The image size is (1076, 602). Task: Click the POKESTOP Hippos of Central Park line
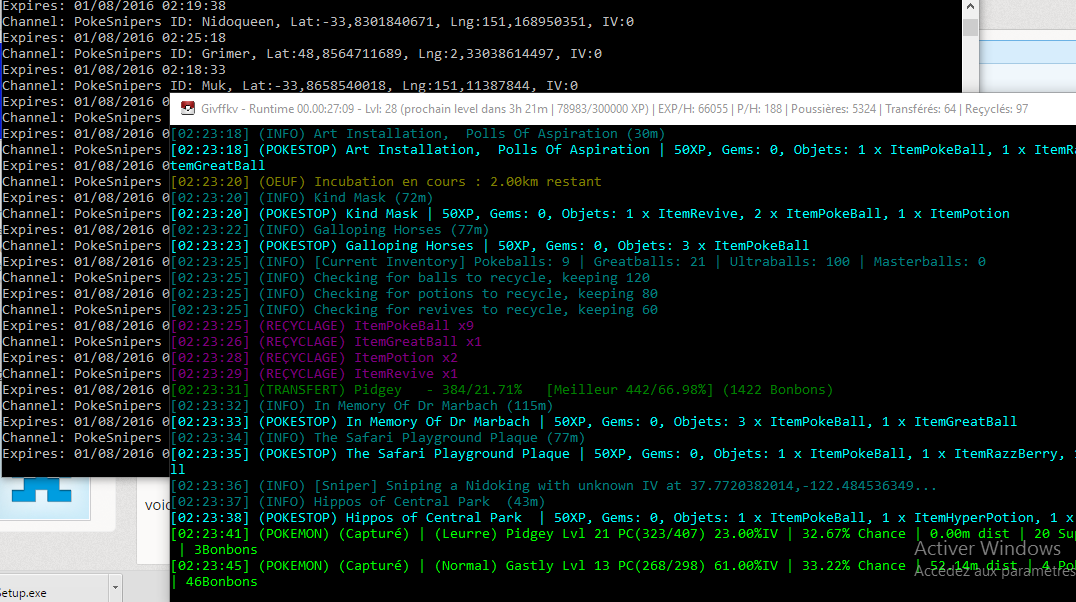[x=623, y=518]
